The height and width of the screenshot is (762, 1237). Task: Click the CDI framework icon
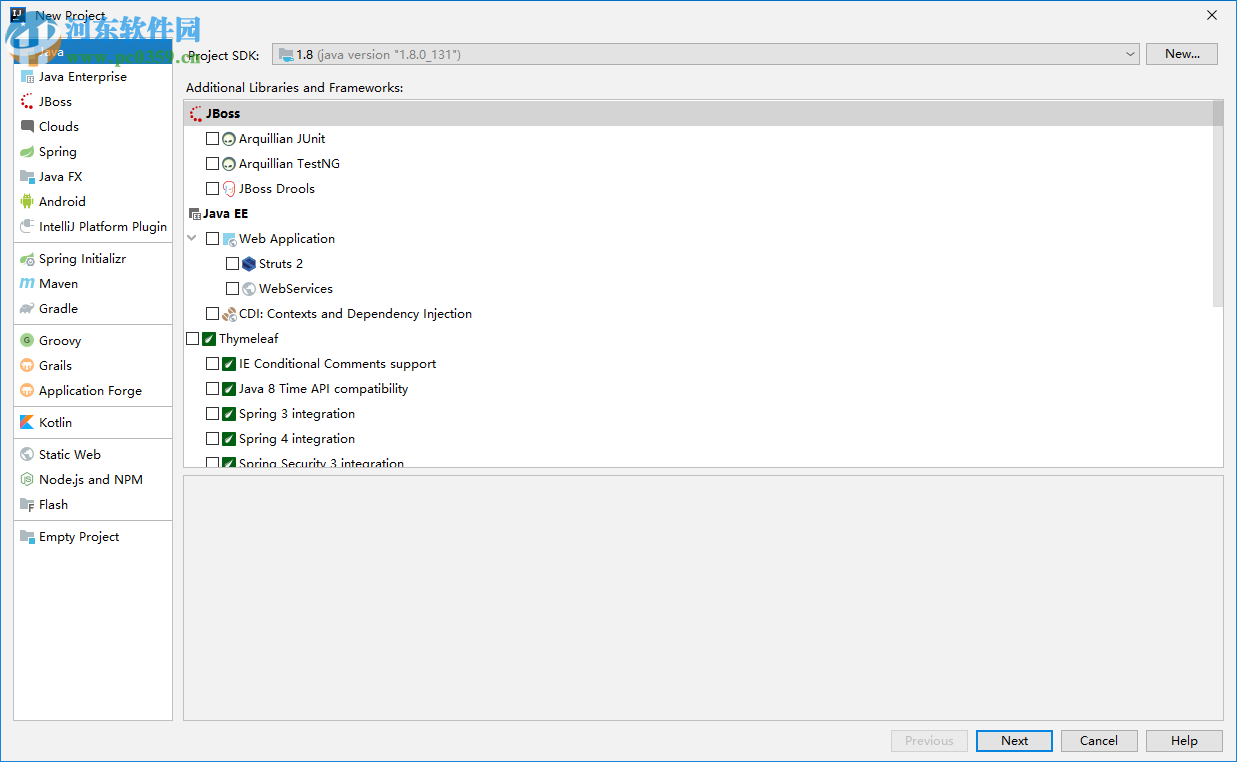[229, 314]
